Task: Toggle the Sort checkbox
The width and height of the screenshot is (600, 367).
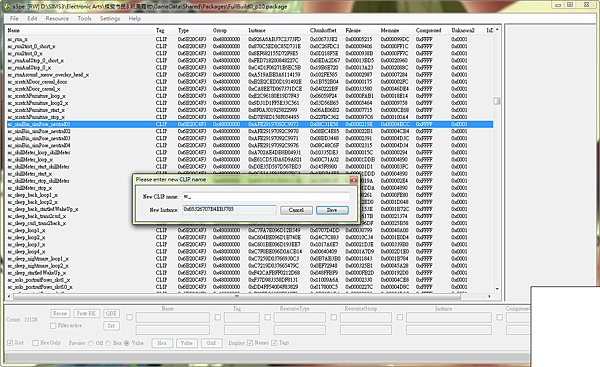Action: tap(10, 343)
